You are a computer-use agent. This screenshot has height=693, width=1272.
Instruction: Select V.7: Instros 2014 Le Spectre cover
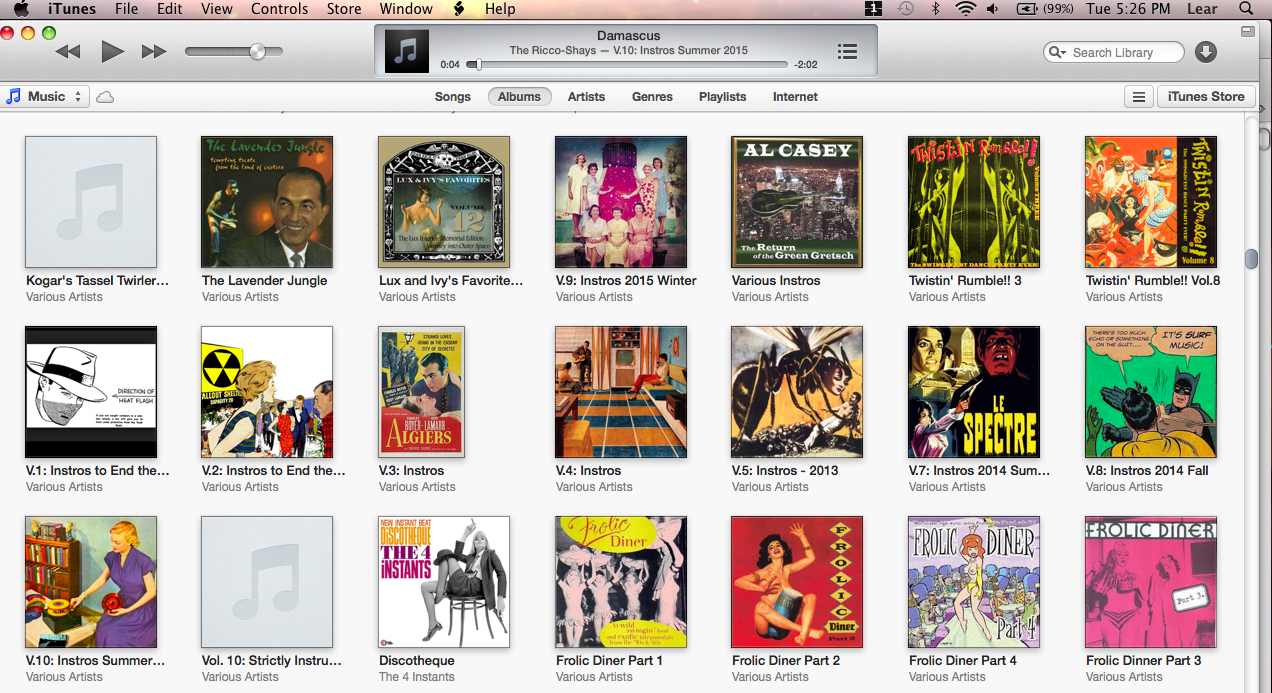click(x=974, y=392)
